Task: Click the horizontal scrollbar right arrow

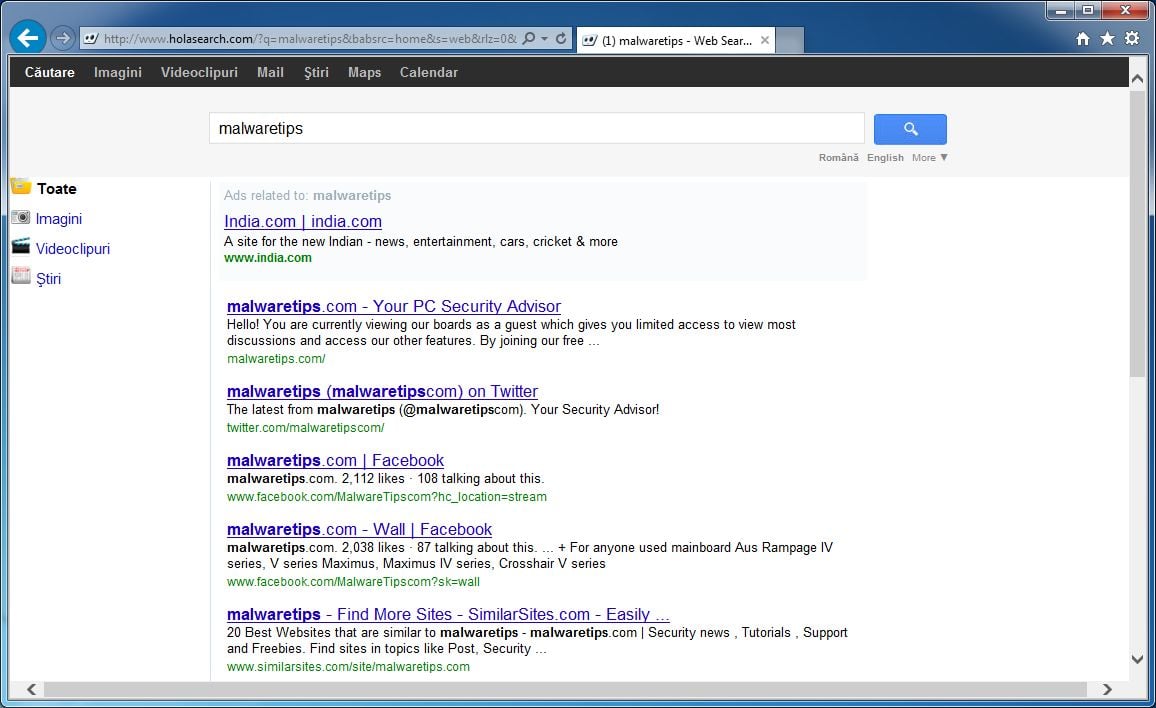Action: (x=1107, y=690)
